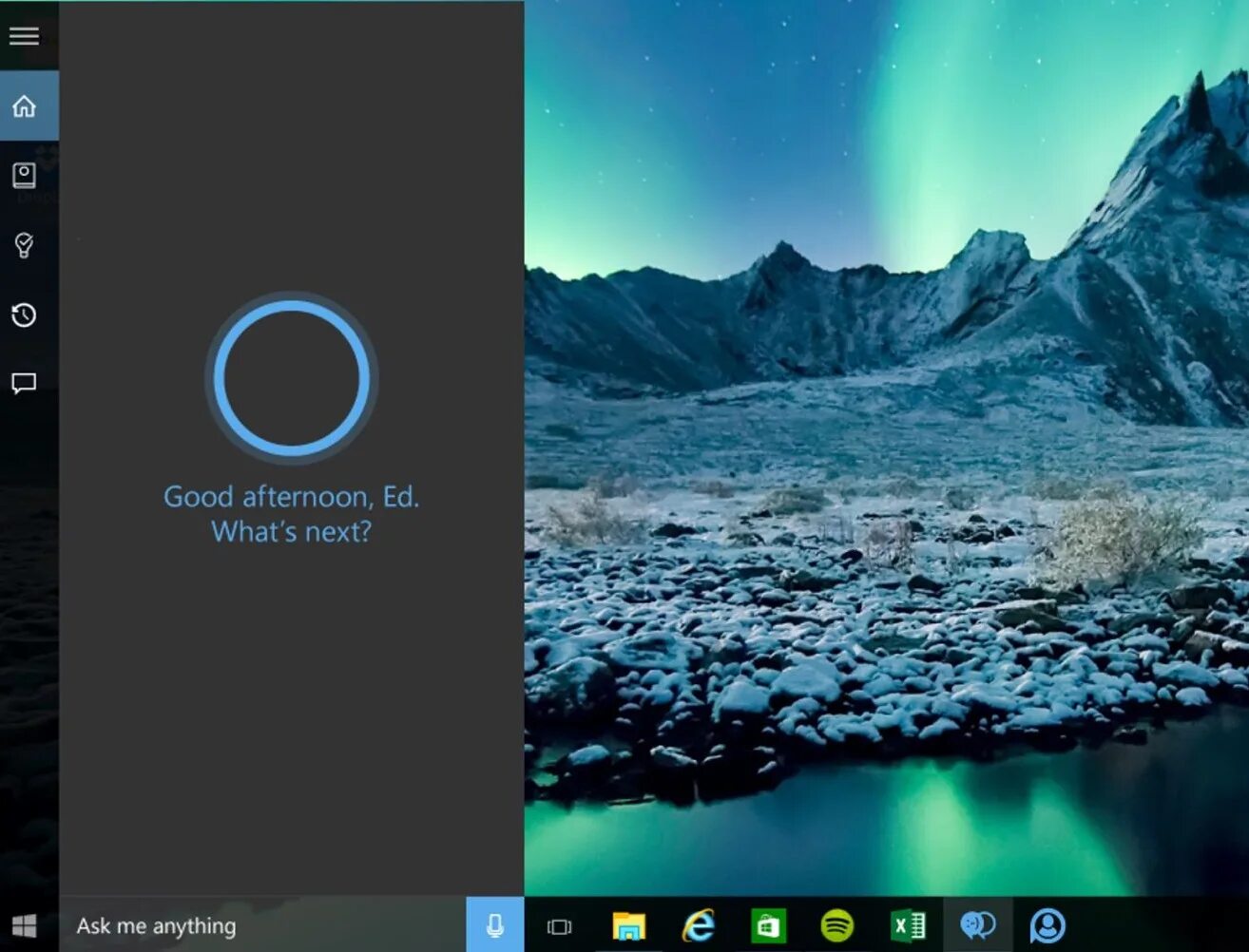This screenshot has width=1249, height=952.
Task: Activate the microphone for voice input
Action: pyautogui.click(x=495, y=924)
